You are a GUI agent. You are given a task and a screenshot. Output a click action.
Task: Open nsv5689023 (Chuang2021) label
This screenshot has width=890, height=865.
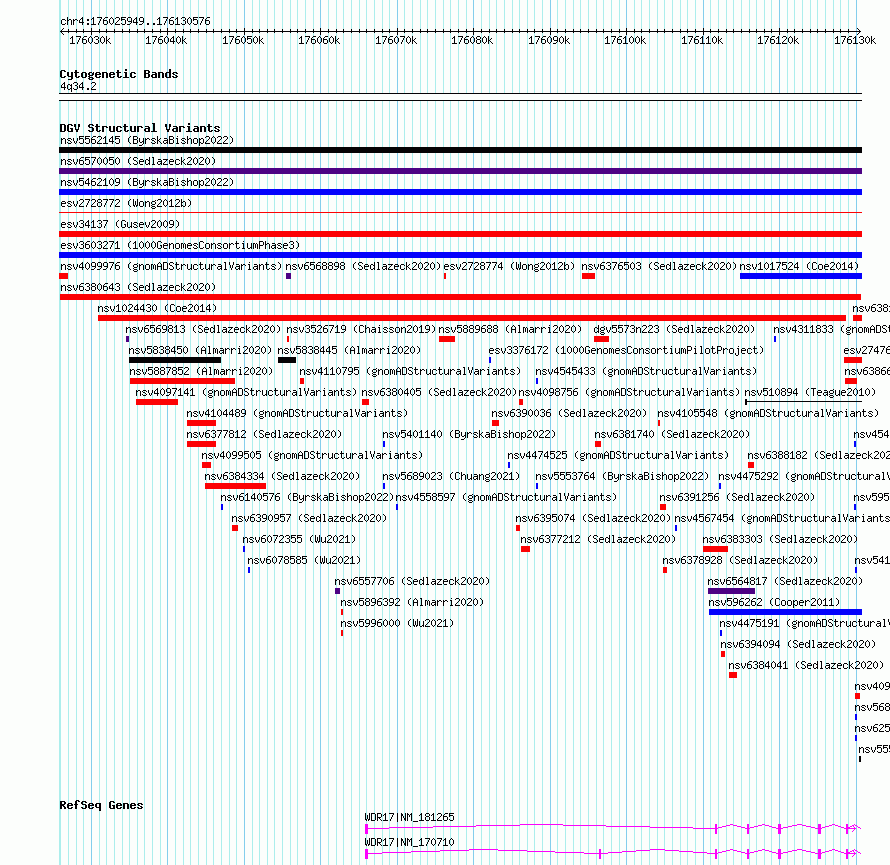coord(451,476)
